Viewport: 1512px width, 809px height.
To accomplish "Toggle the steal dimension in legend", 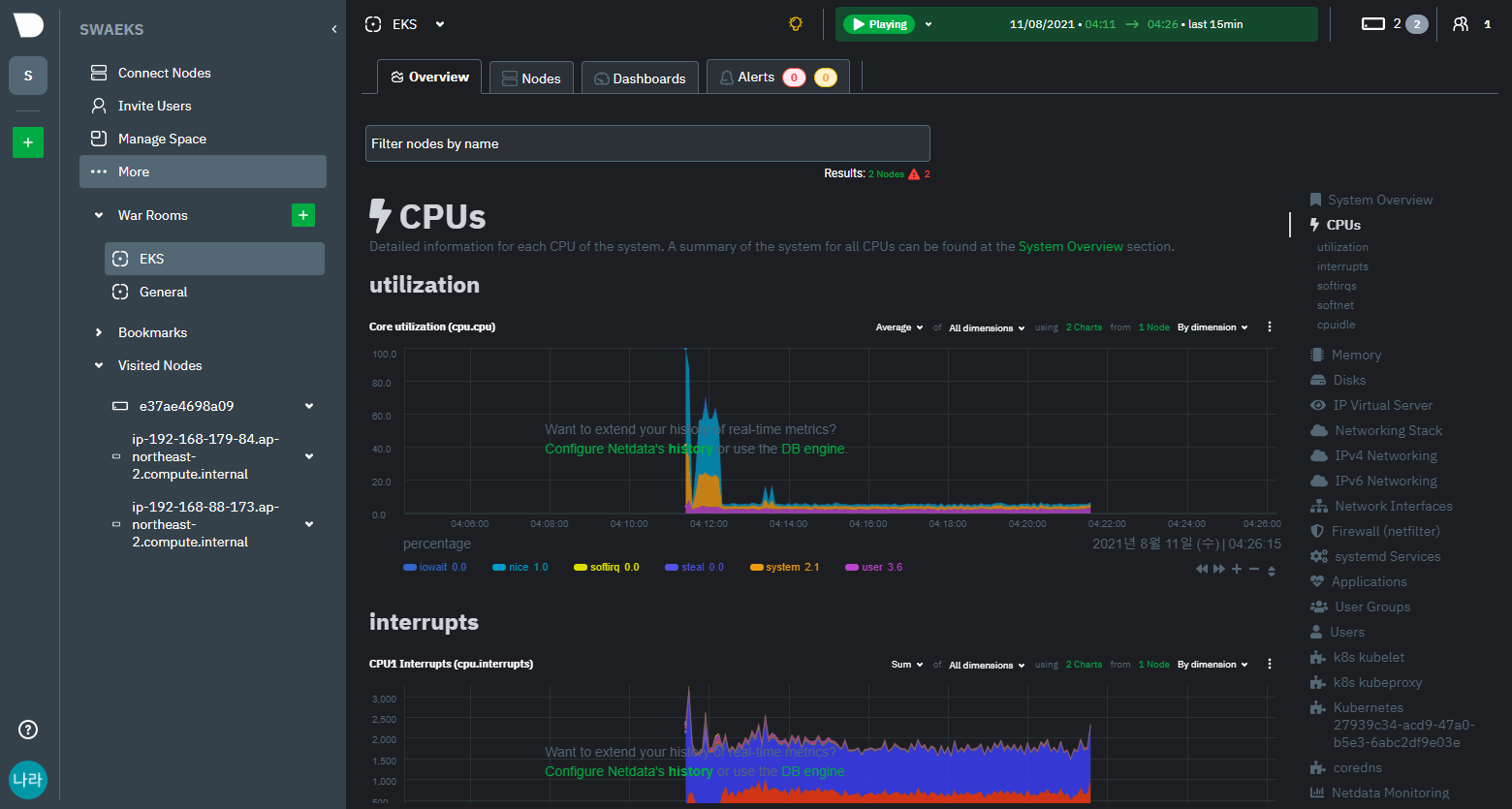I will point(694,567).
